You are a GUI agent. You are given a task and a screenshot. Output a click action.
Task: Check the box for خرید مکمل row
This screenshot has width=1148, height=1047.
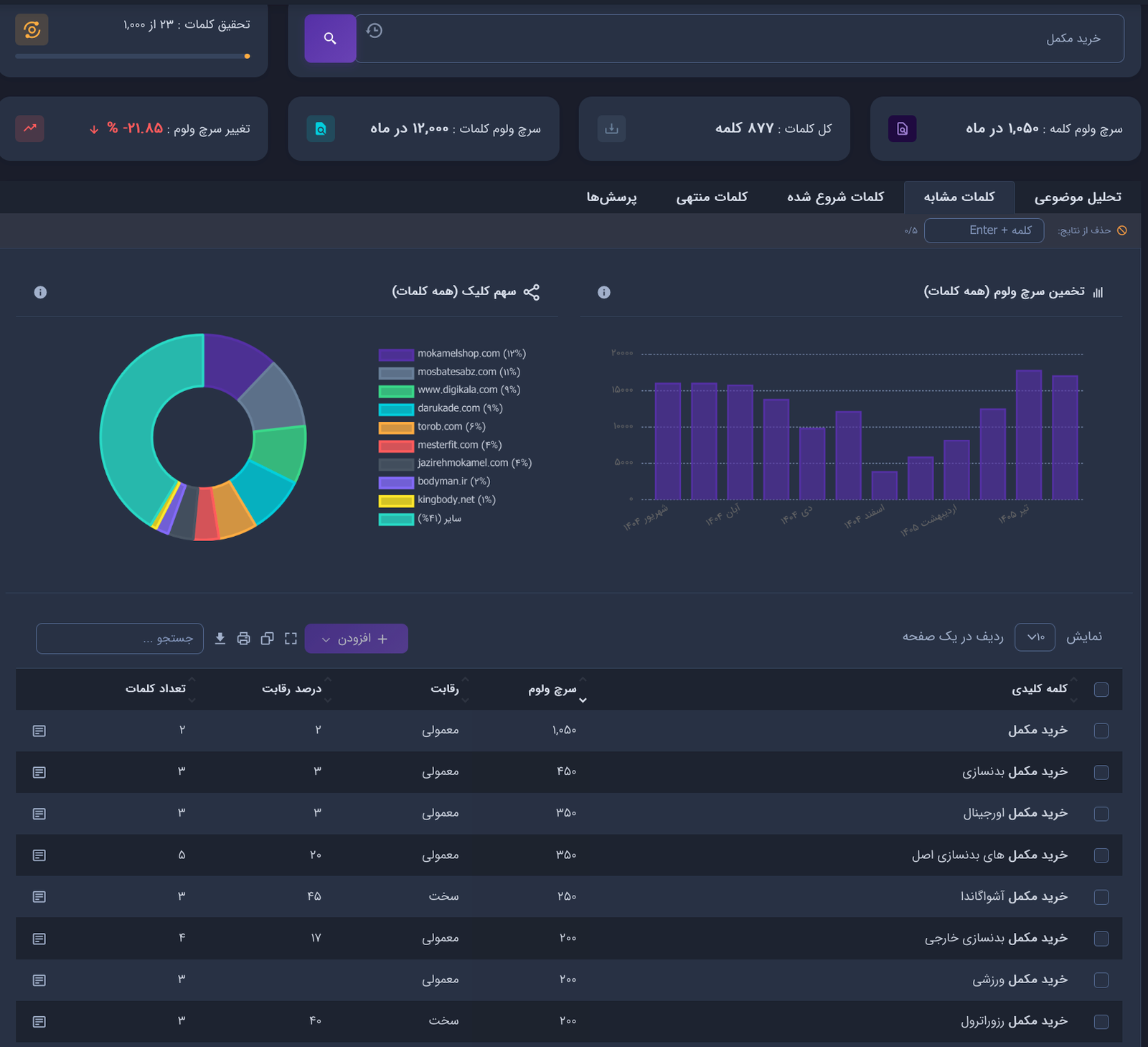[1101, 731]
